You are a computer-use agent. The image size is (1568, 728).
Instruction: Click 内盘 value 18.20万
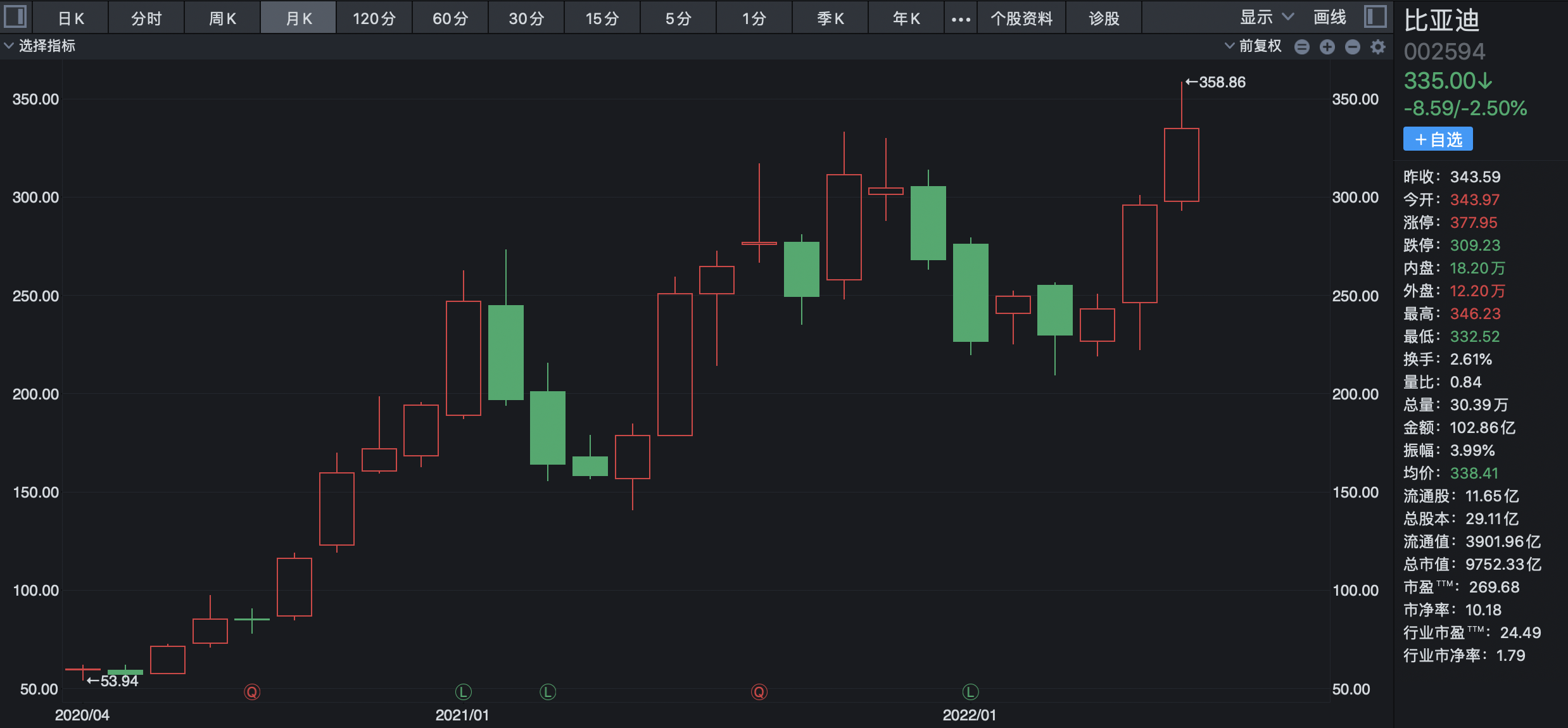pos(1477,268)
